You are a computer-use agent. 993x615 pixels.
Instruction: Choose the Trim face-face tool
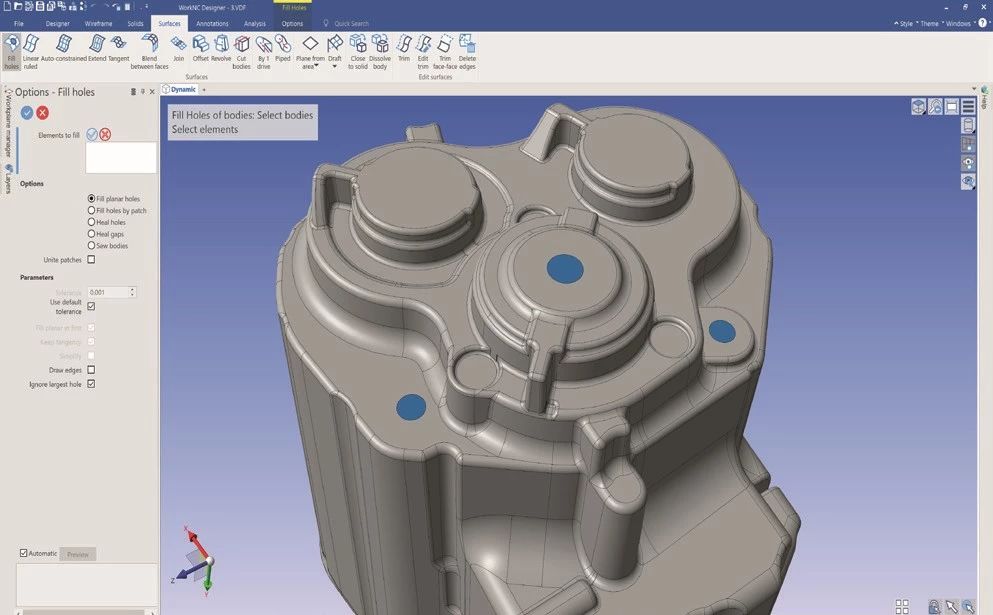pyautogui.click(x=445, y=51)
